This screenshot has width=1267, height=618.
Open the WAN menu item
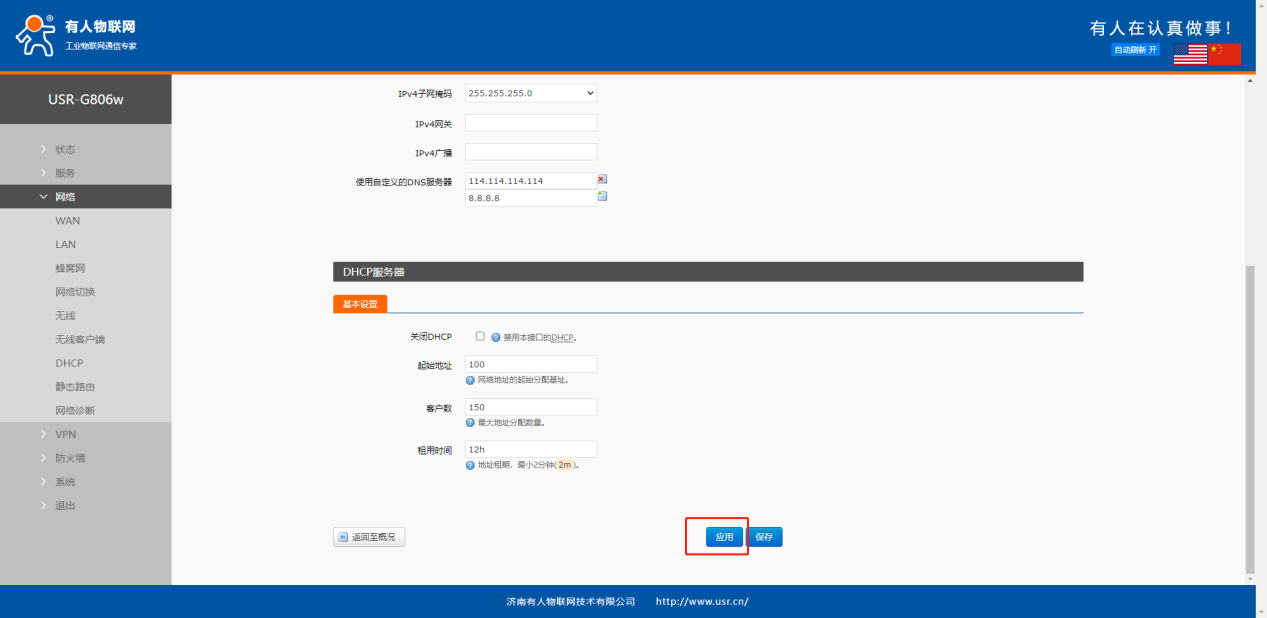(x=68, y=221)
